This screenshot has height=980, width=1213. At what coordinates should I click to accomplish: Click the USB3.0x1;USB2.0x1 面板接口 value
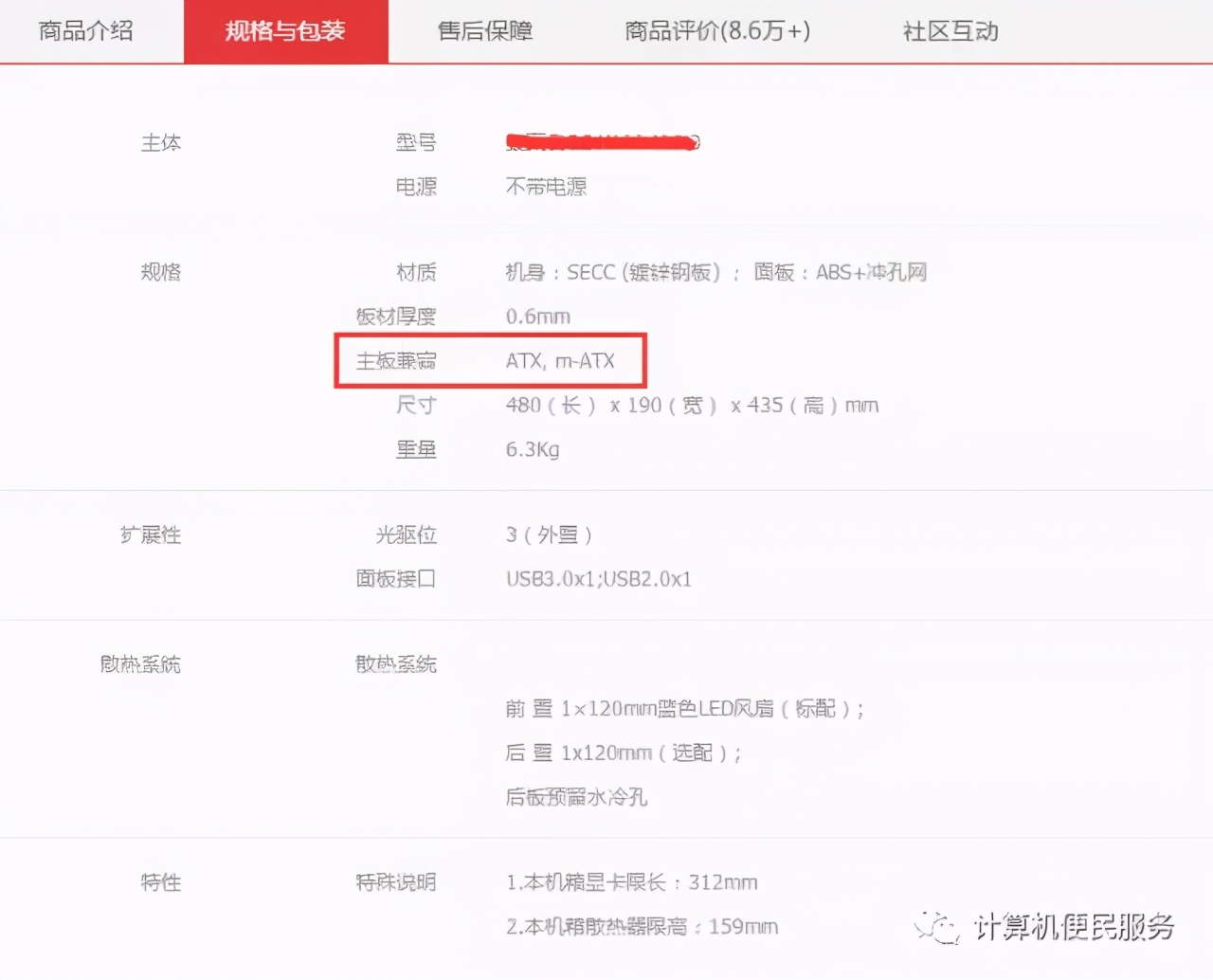click(598, 578)
